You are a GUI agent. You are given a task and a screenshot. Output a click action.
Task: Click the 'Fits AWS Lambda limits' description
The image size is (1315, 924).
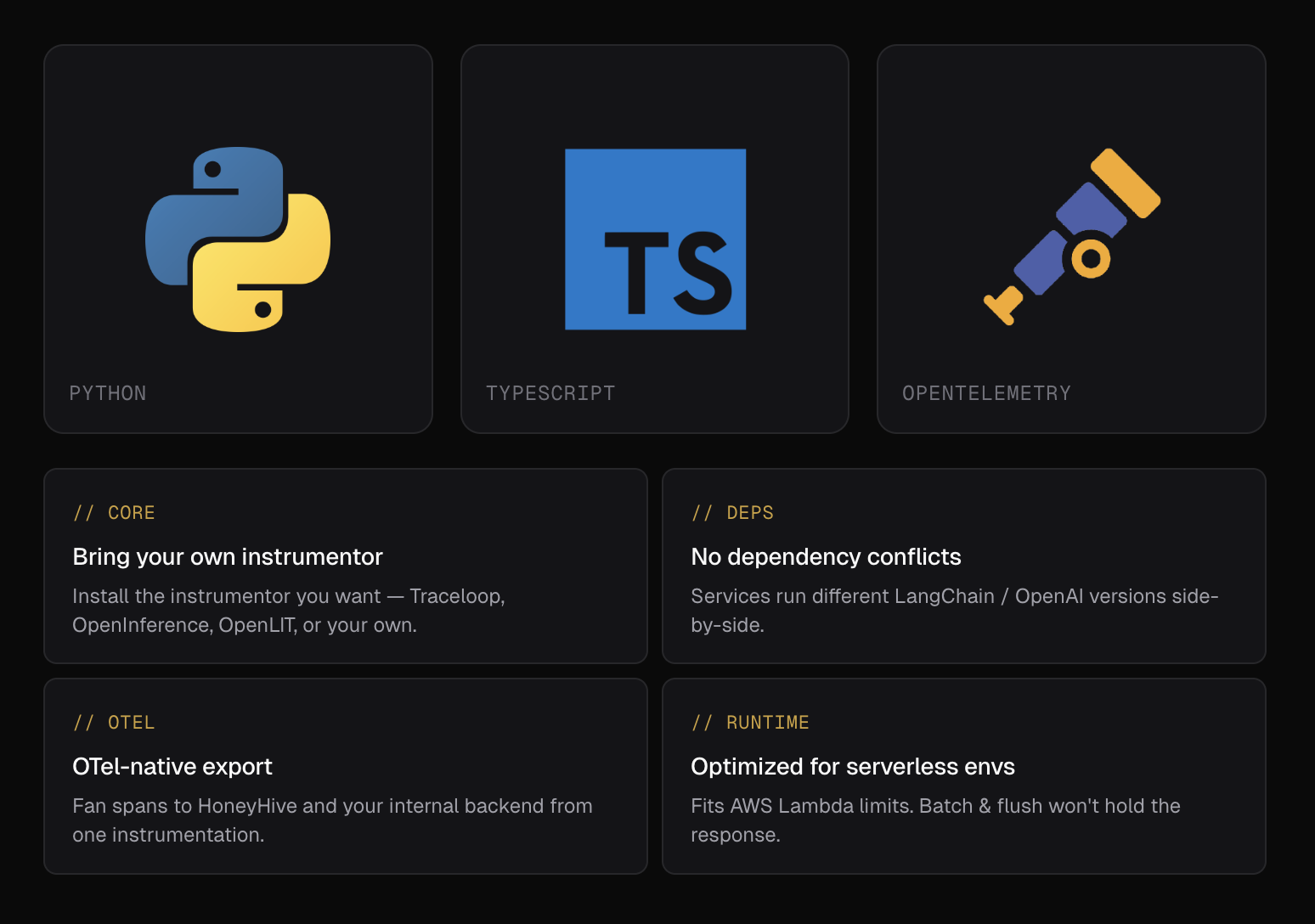coord(935,820)
